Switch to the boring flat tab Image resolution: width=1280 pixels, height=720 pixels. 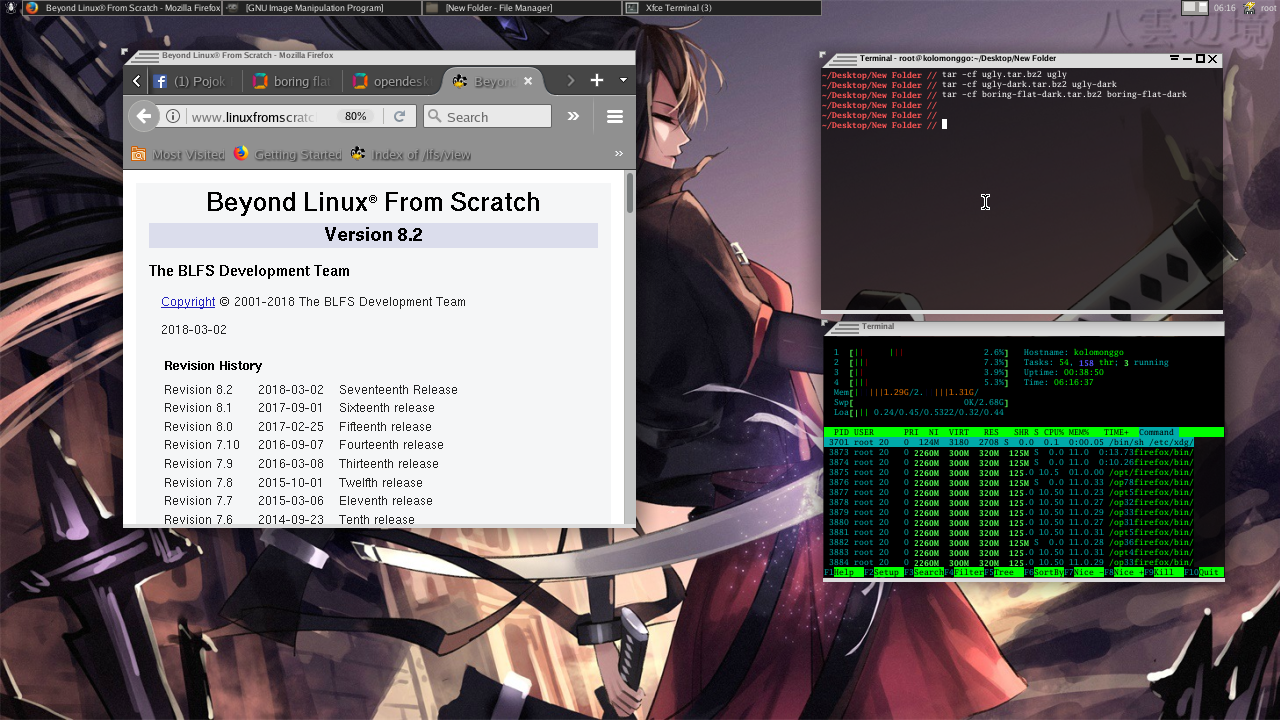coord(294,81)
